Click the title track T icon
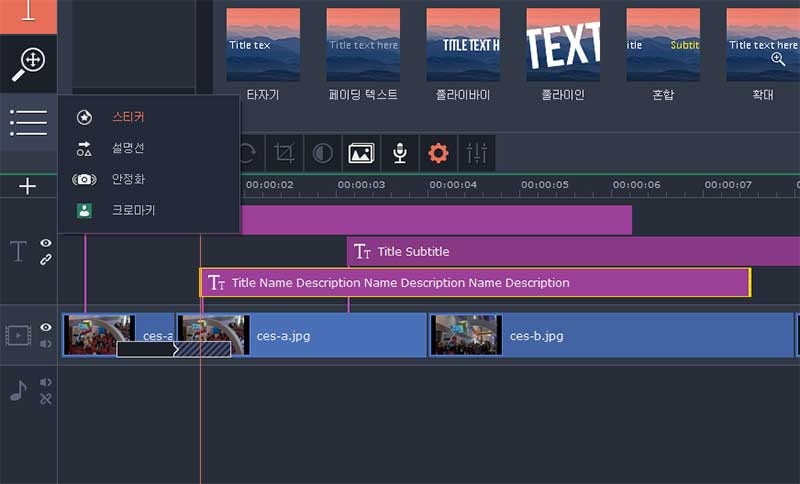 point(18,251)
